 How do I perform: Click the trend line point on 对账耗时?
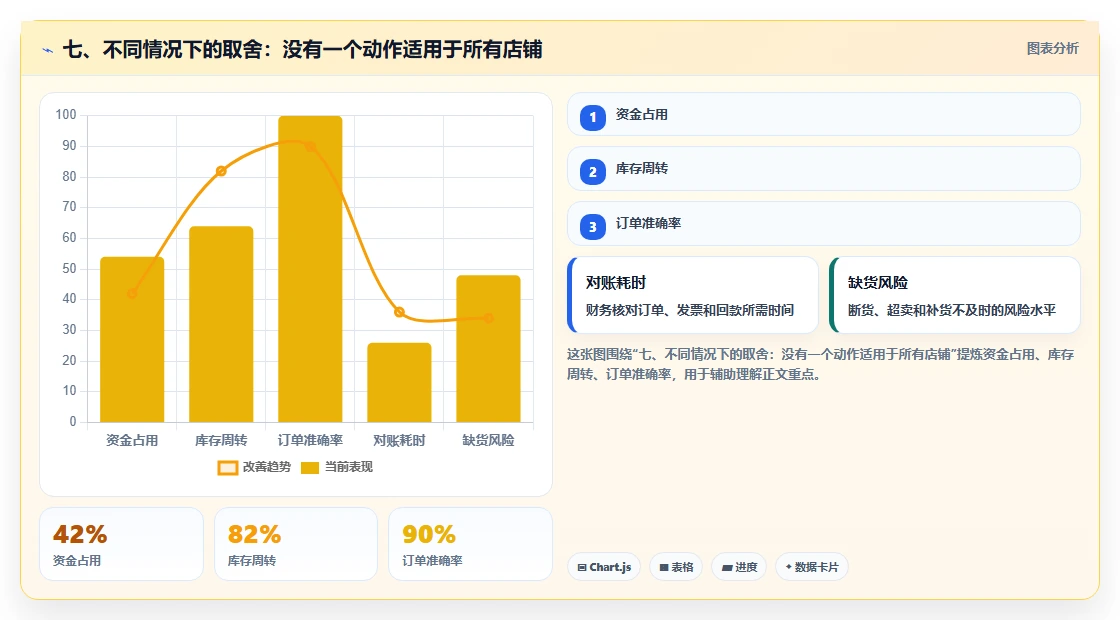399,312
